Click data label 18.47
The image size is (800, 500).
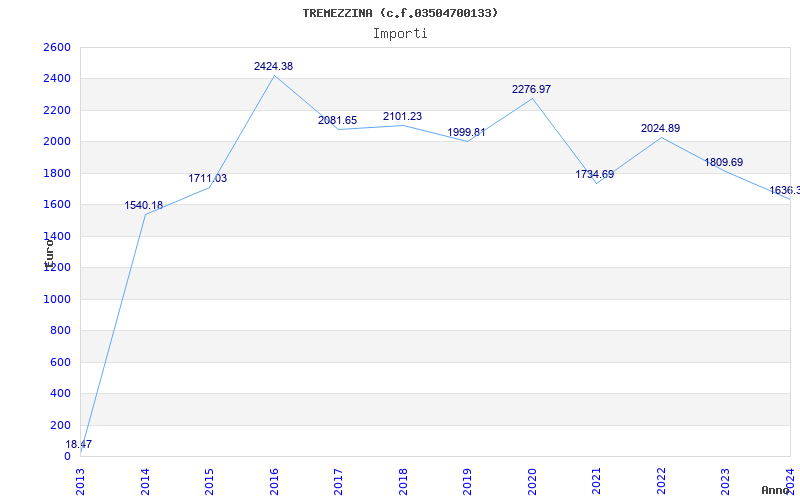coord(79,444)
